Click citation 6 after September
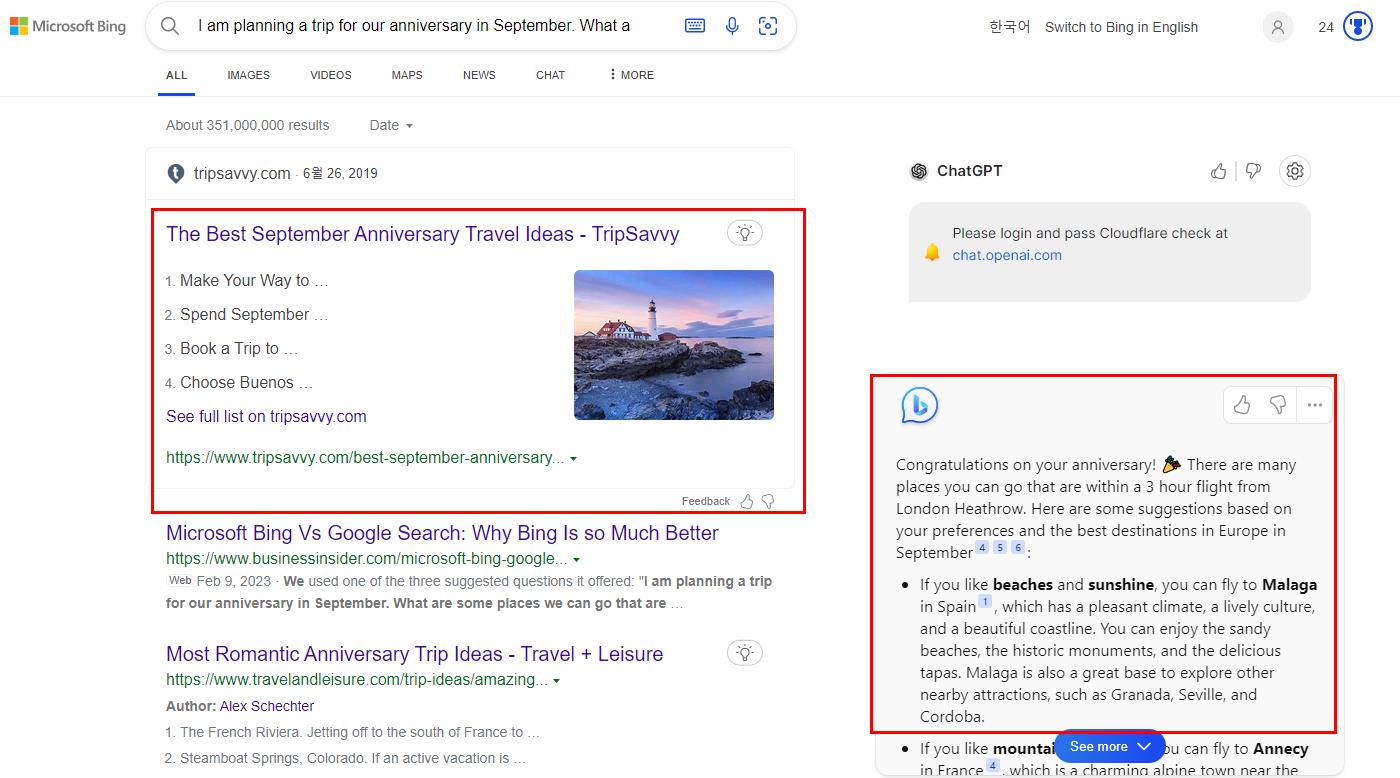Screen dimensions: 1400x778 click(1018, 547)
